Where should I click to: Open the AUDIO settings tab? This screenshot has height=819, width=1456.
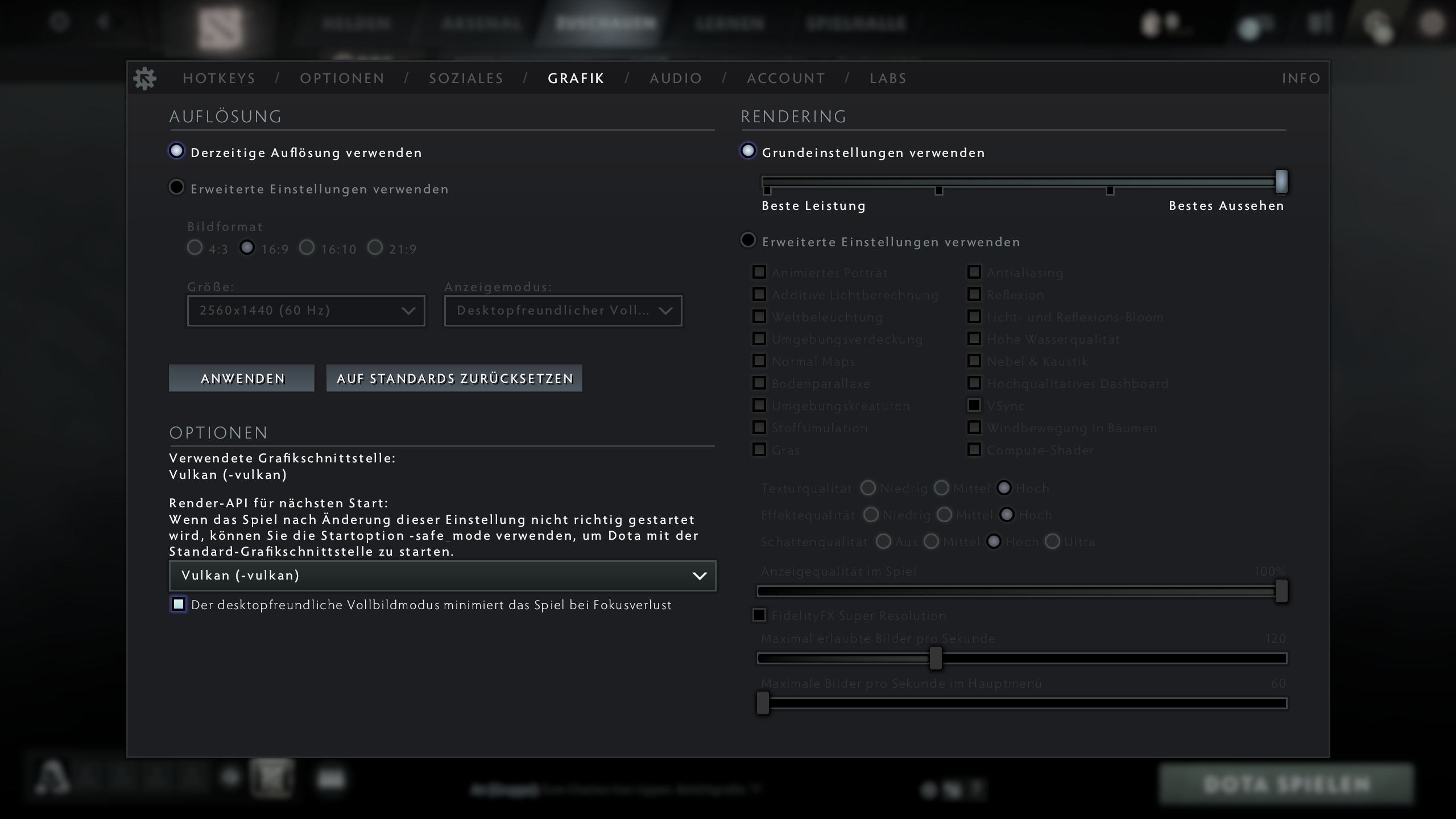pyautogui.click(x=676, y=78)
